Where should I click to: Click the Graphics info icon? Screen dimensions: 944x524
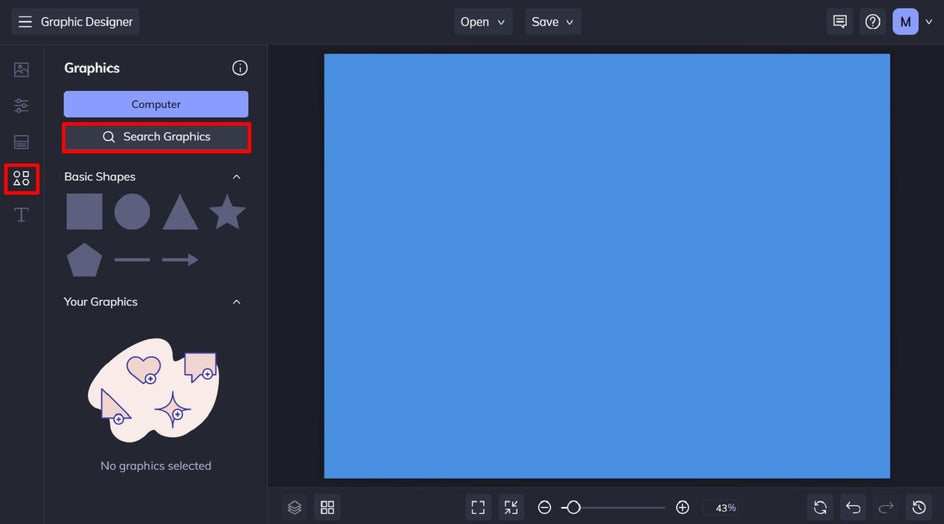coord(240,68)
